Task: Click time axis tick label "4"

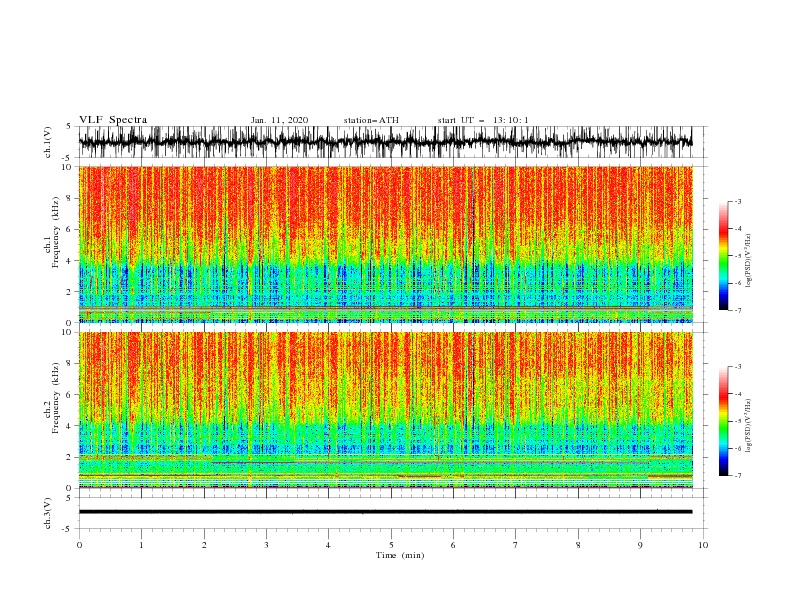Action: click(x=329, y=545)
